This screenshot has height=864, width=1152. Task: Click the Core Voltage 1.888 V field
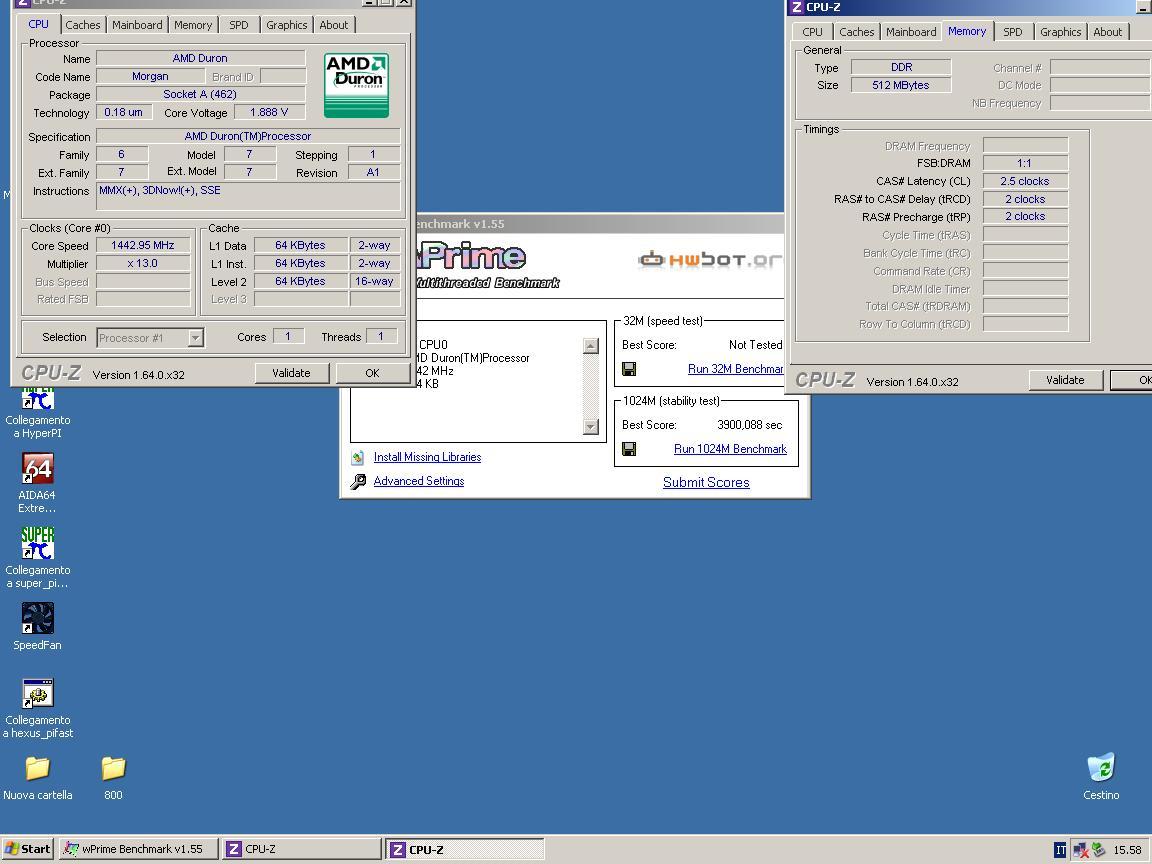coord(268,112)
